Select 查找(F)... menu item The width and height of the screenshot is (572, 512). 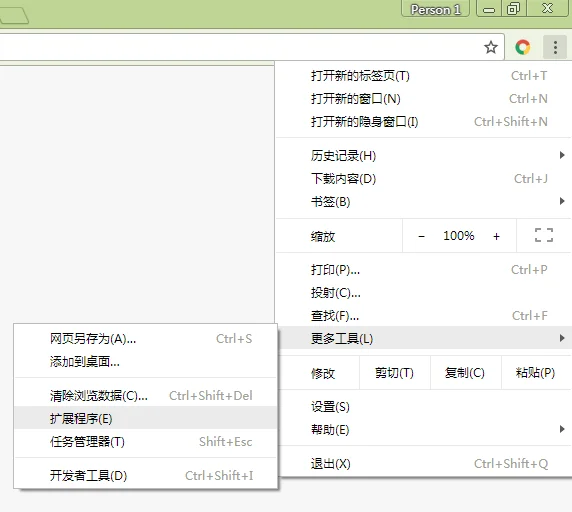[x=423, y=316]
